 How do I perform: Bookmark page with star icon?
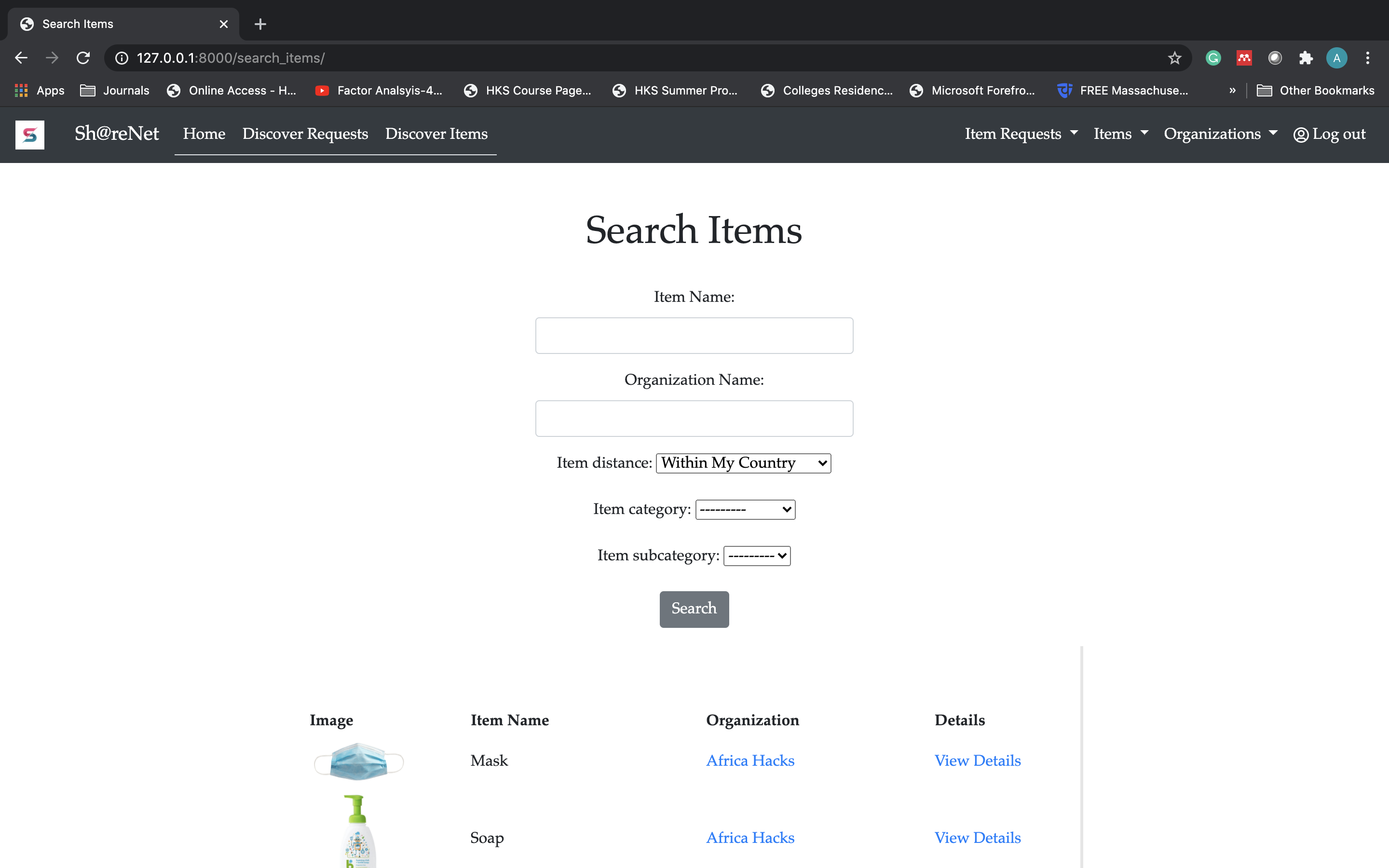1174,58
